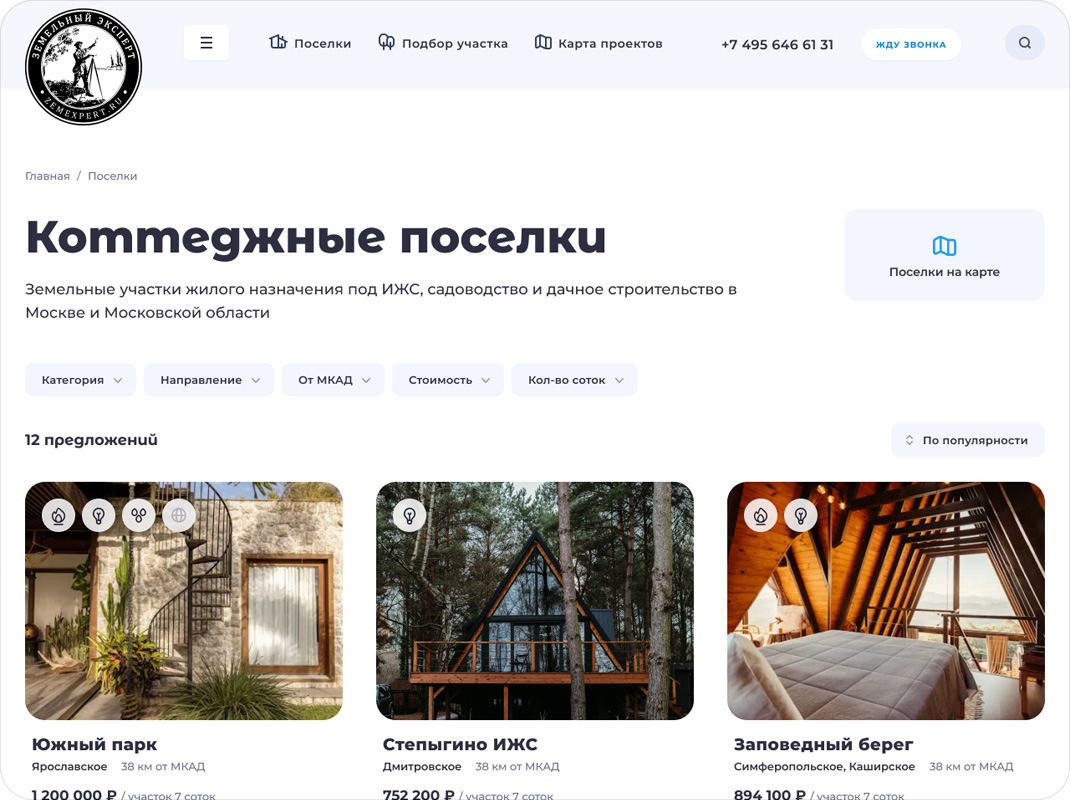Open the Степыгино ИЖС listing photo
The width and height of the screenshot is (1070, 800).
535,600
